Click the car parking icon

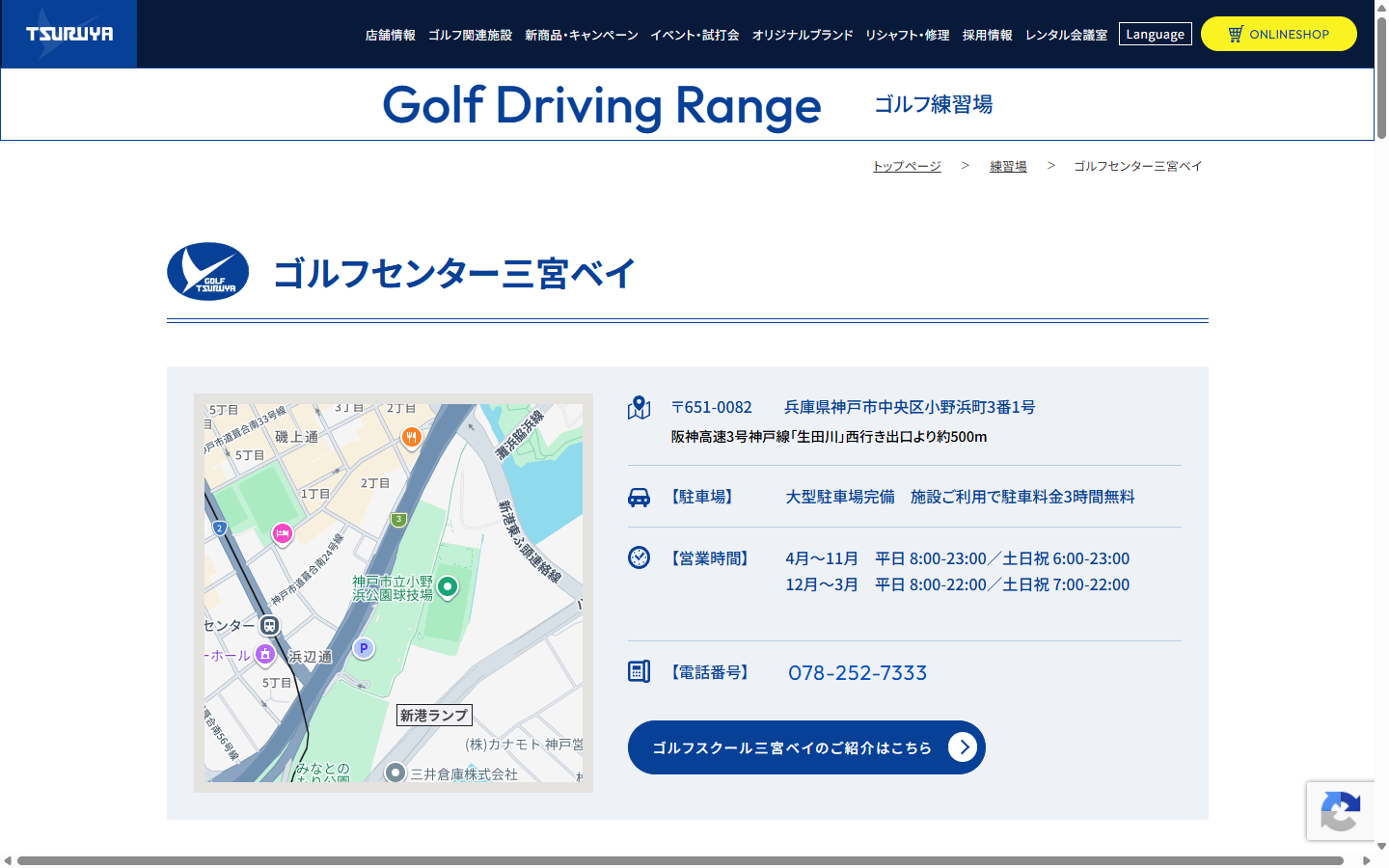click(x=639, y=497)
